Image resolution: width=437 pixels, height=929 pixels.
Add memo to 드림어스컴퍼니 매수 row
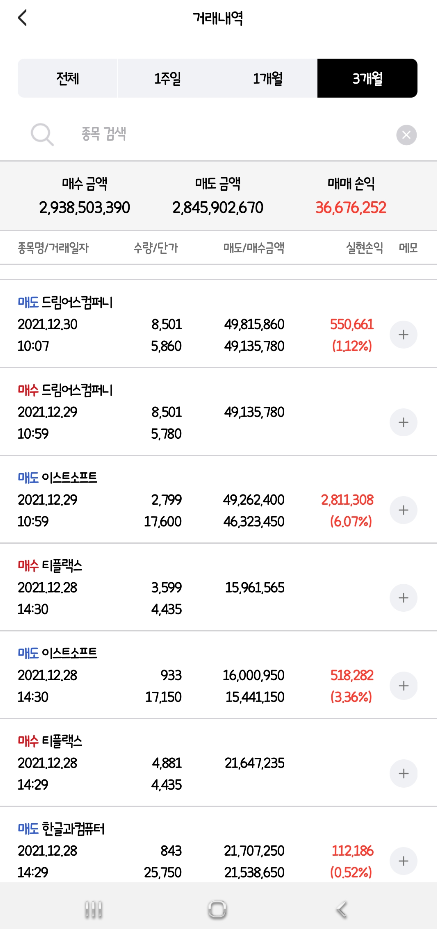click(x=403, y=422)
